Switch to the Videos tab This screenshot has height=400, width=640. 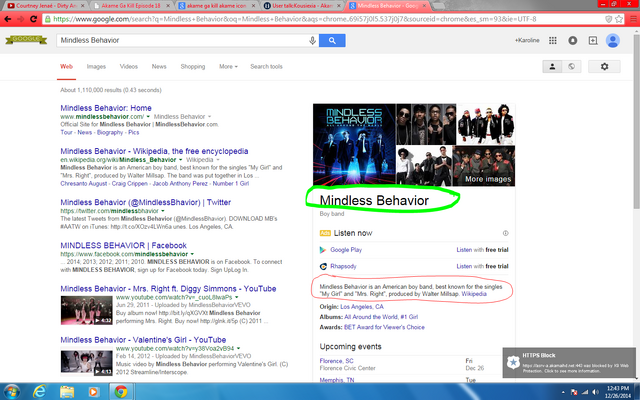[x=129, y=67]
